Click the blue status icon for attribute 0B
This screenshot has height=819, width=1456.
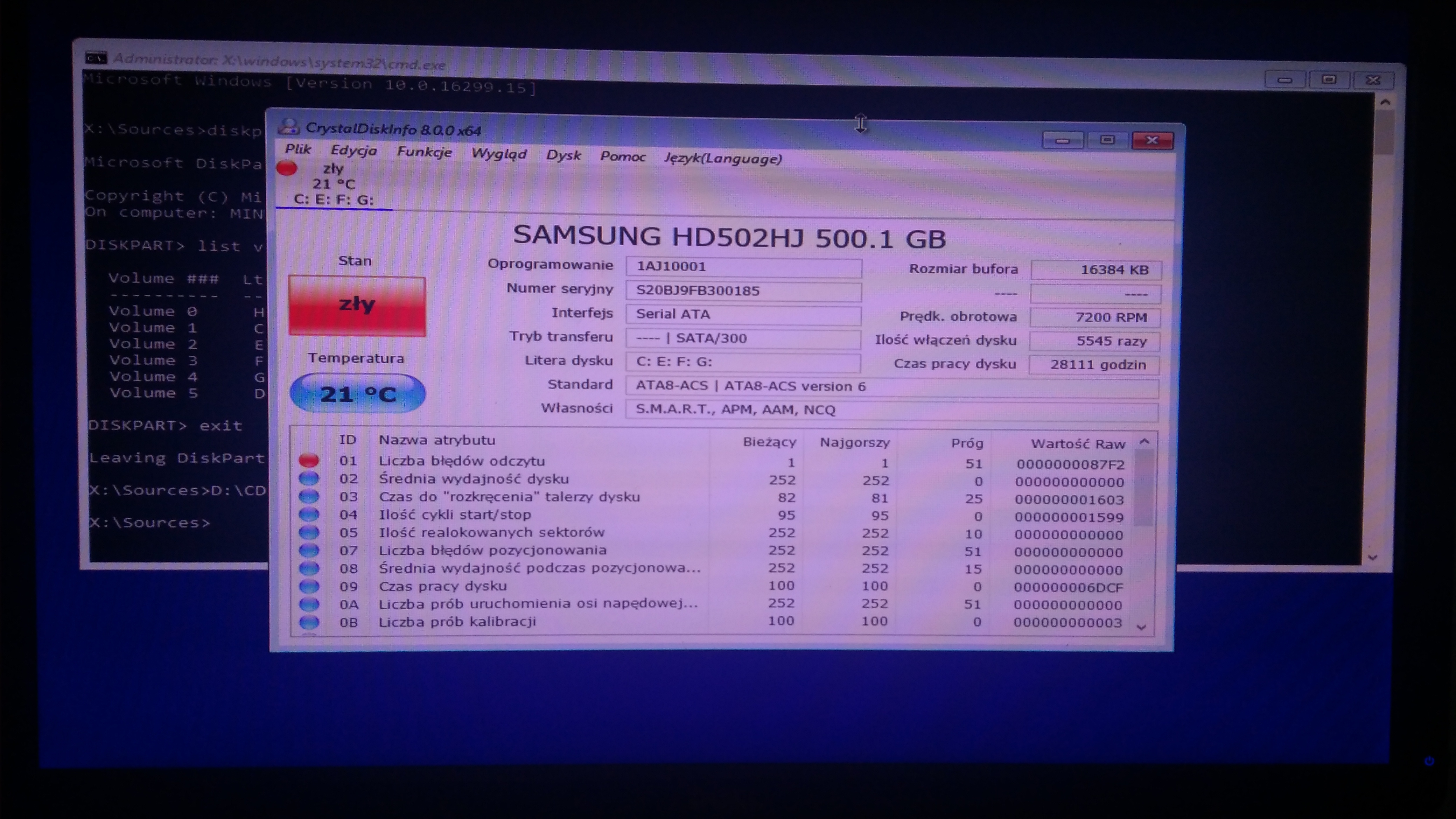(309, 622)
